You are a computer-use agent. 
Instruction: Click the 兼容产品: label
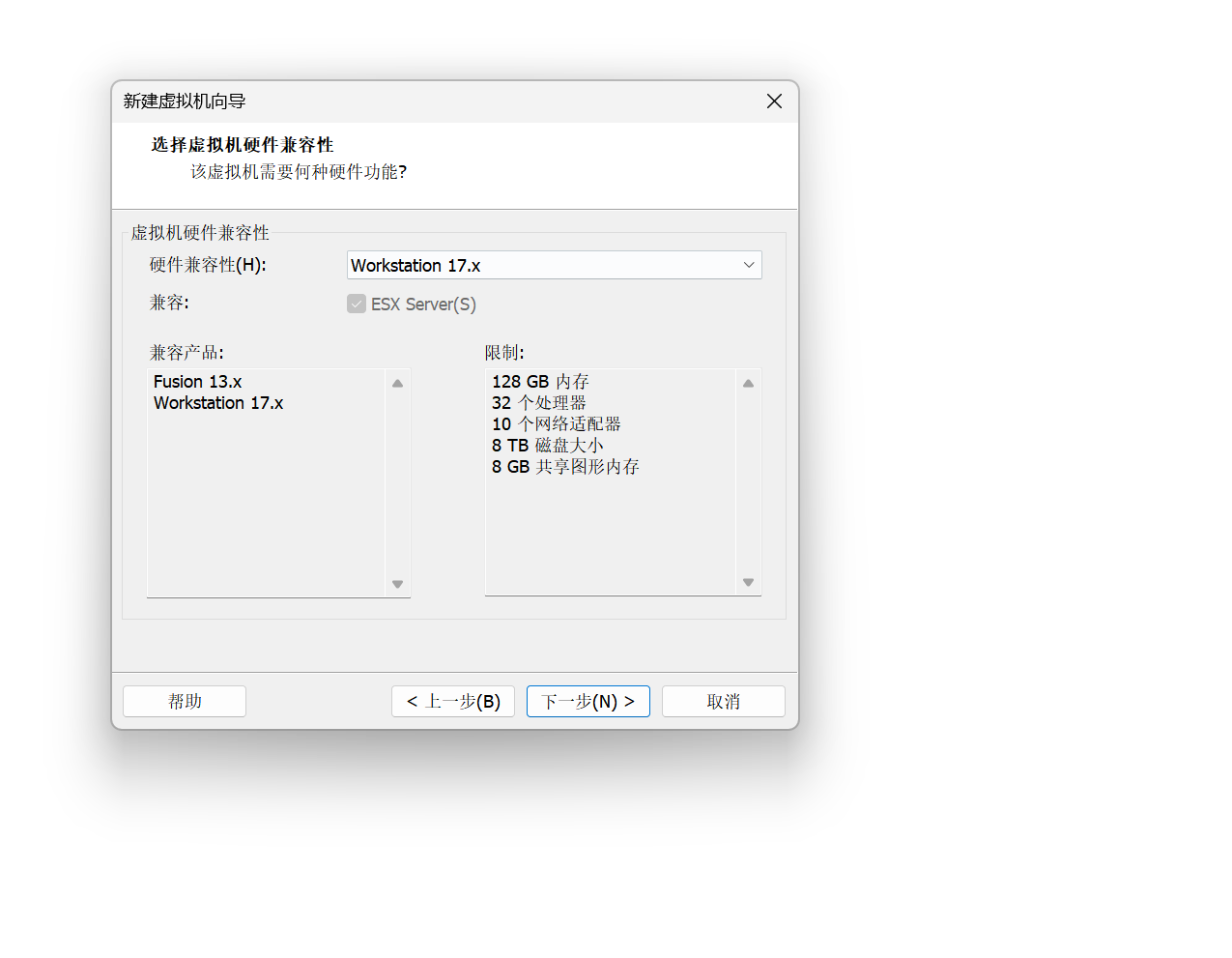186,353
